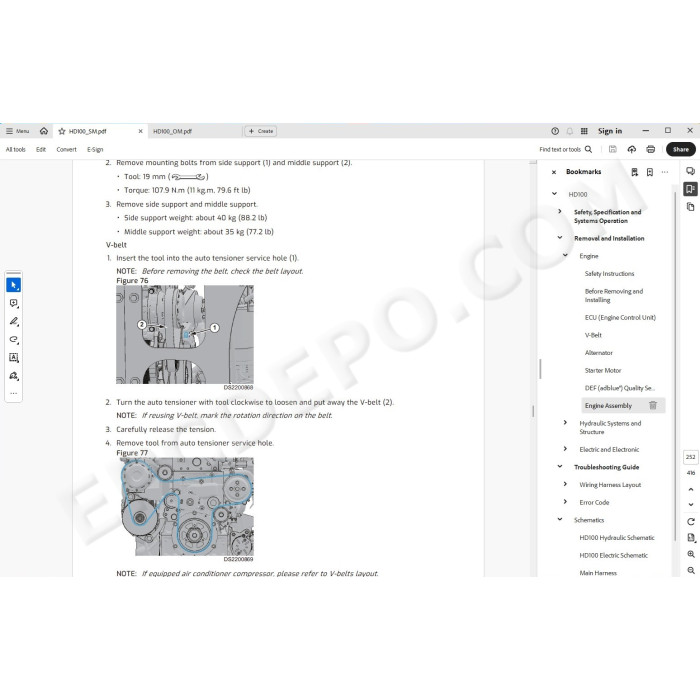This screenshot has height=700, width=700.
Task: Open the Safety Instructions bookmark
Action: click(x=609, y=274)
